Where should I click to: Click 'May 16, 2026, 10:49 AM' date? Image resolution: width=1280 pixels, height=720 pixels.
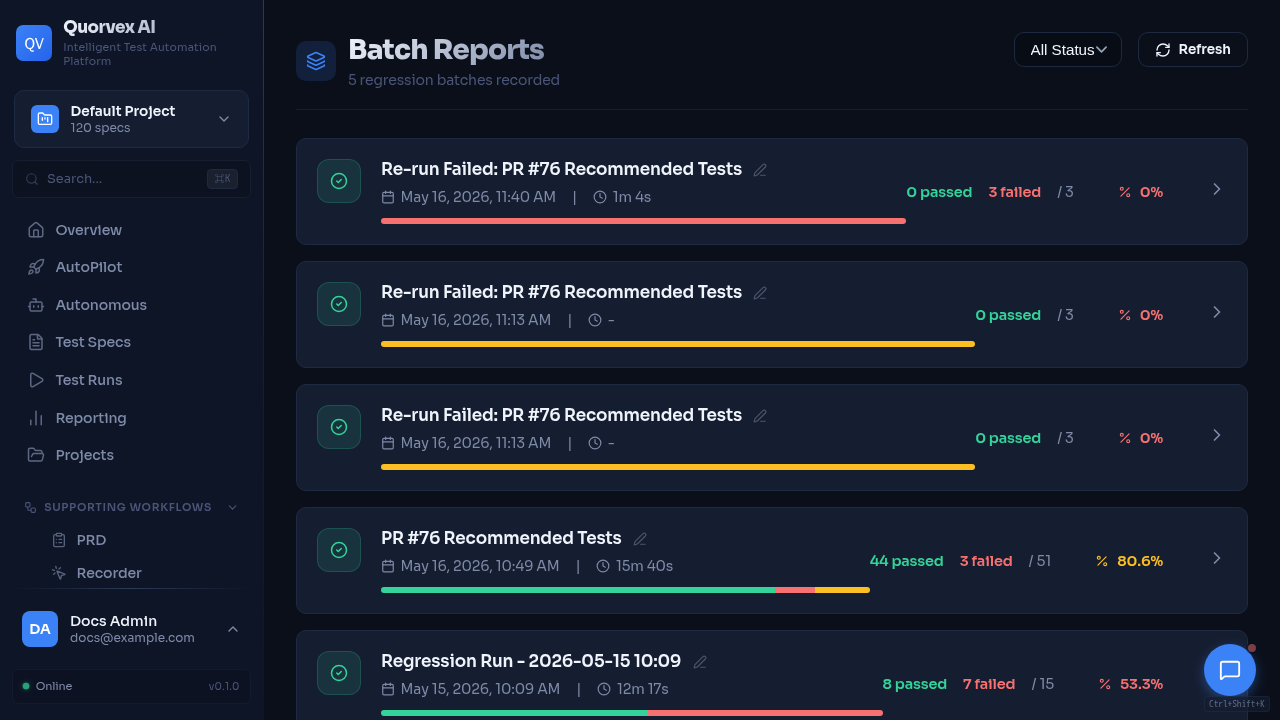point(480,566)
